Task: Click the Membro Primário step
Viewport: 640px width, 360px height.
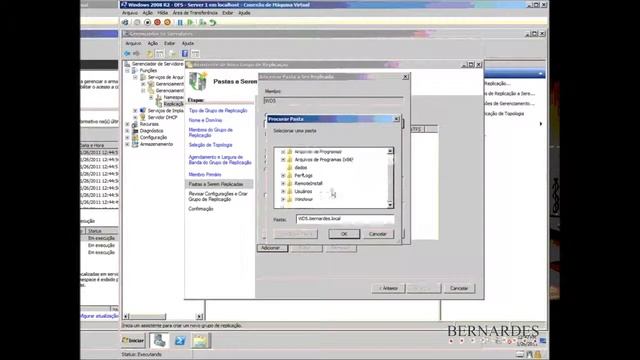Action: [x=205, y=174]
